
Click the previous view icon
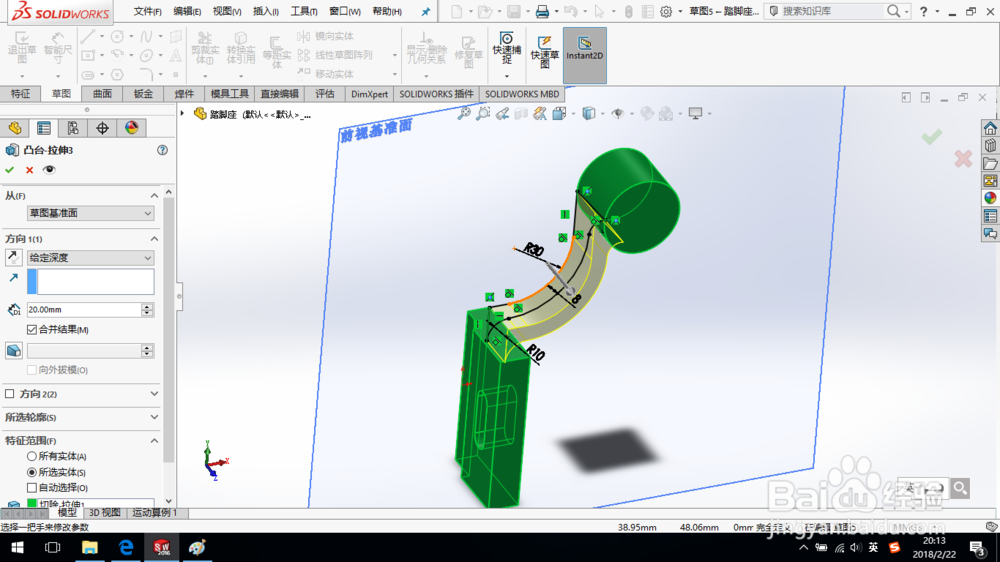click(x=503, y=114)
